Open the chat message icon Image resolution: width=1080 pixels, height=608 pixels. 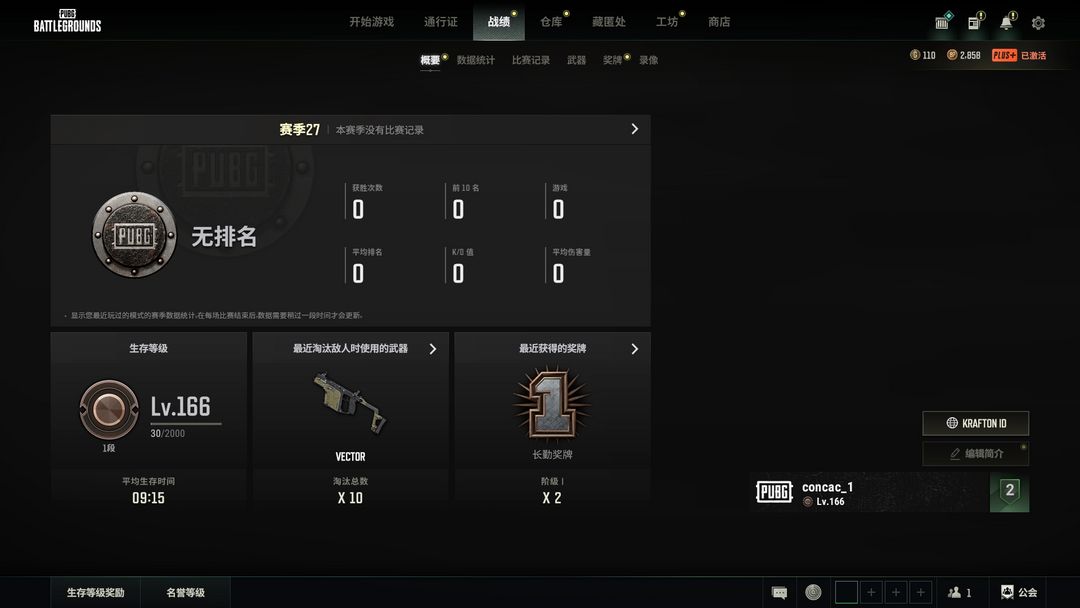[x=779, y=592]
